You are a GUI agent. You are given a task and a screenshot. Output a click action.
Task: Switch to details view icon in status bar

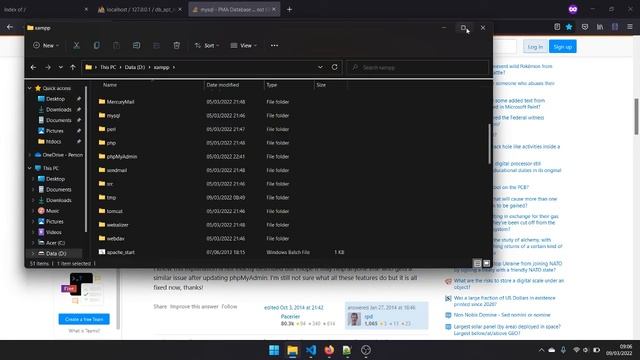[477, 264]
